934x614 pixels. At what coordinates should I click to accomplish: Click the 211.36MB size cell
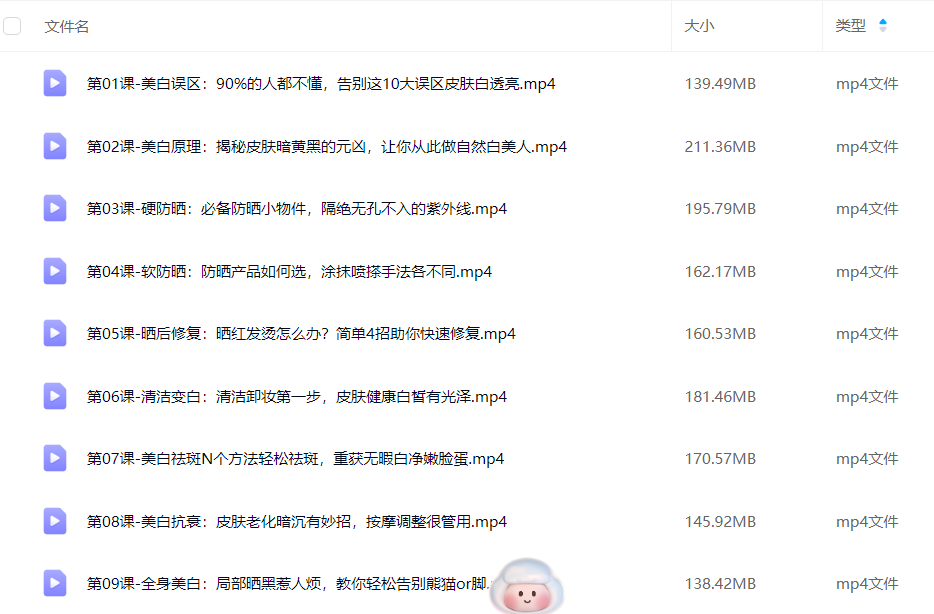pos(720,147)
